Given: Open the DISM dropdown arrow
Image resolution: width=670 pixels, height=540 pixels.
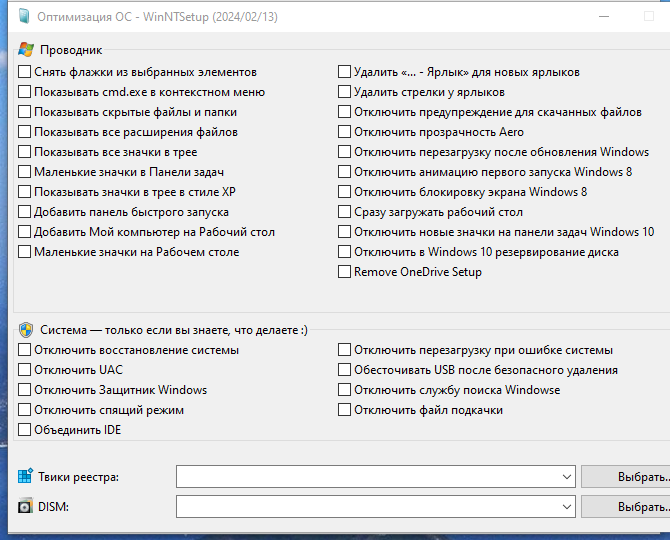Looking at the screenshot, I should 567,507.
